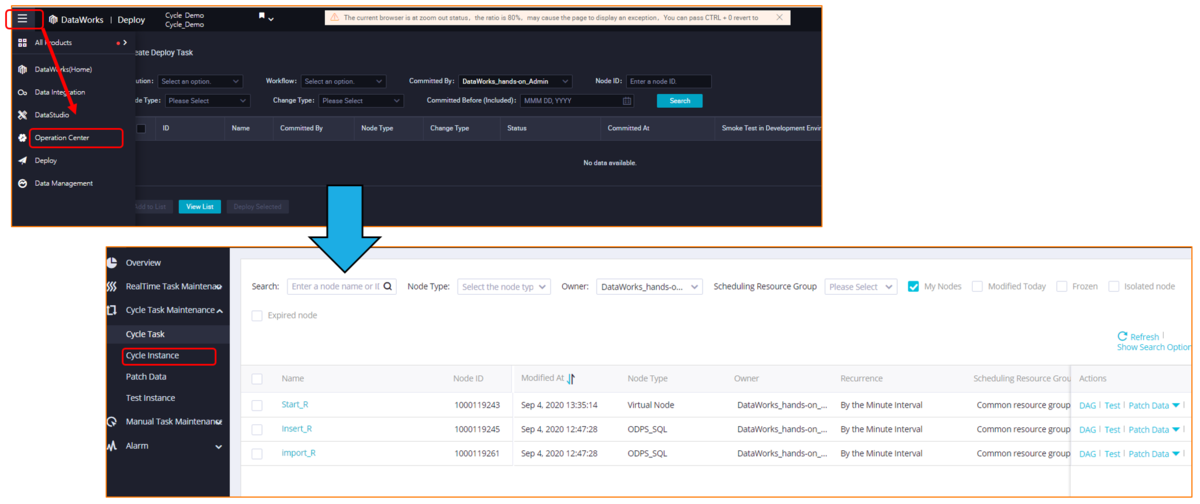Focus the Node ID input field
Image resolution: width=1200 pixels, height=504 pixels.
tap(668, 81)
